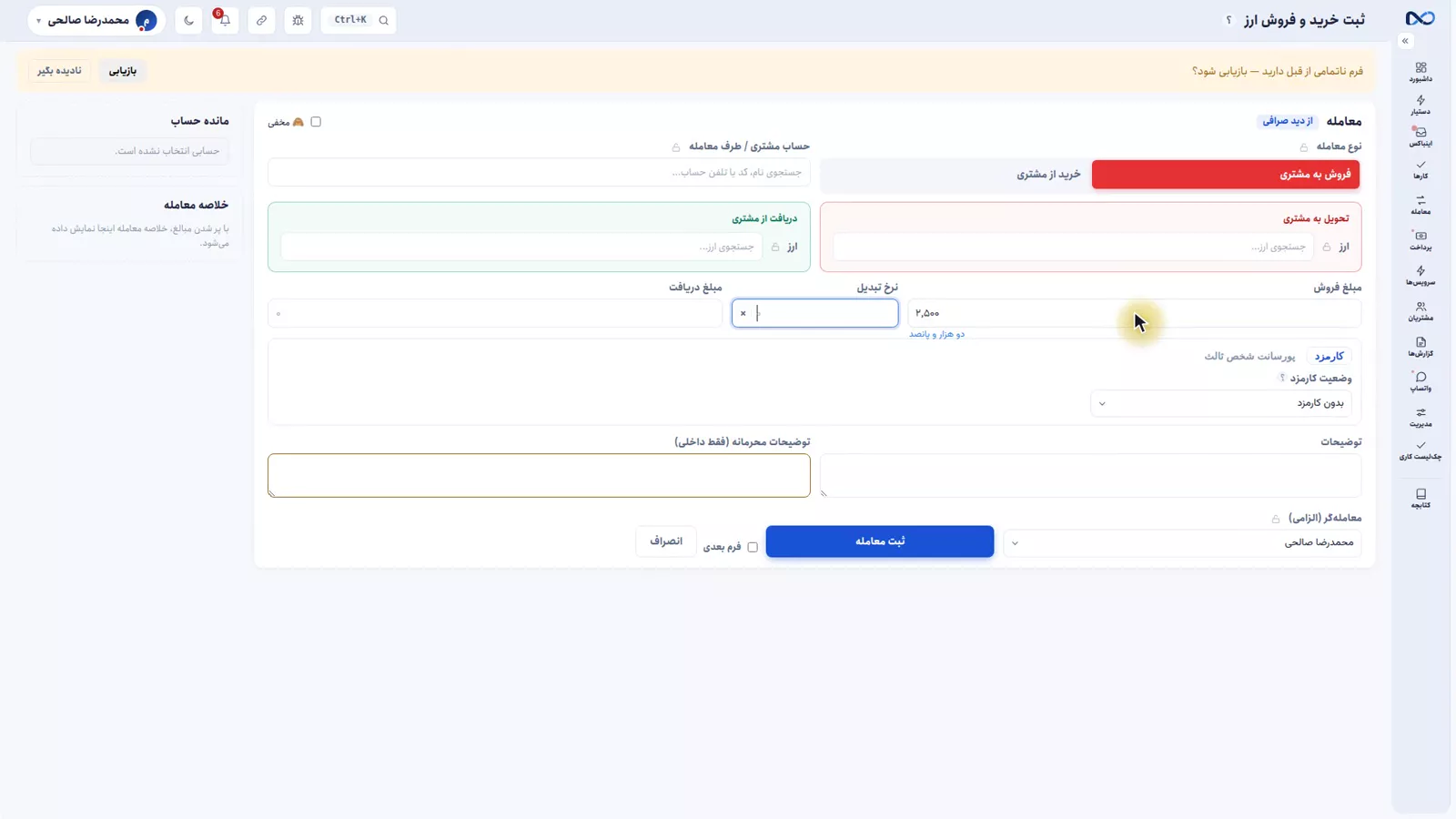Open the وضعیت کارمزد dropdown
Image resolution: width=1456 pixels, height=819 pixels.
tap(1221, 403)
